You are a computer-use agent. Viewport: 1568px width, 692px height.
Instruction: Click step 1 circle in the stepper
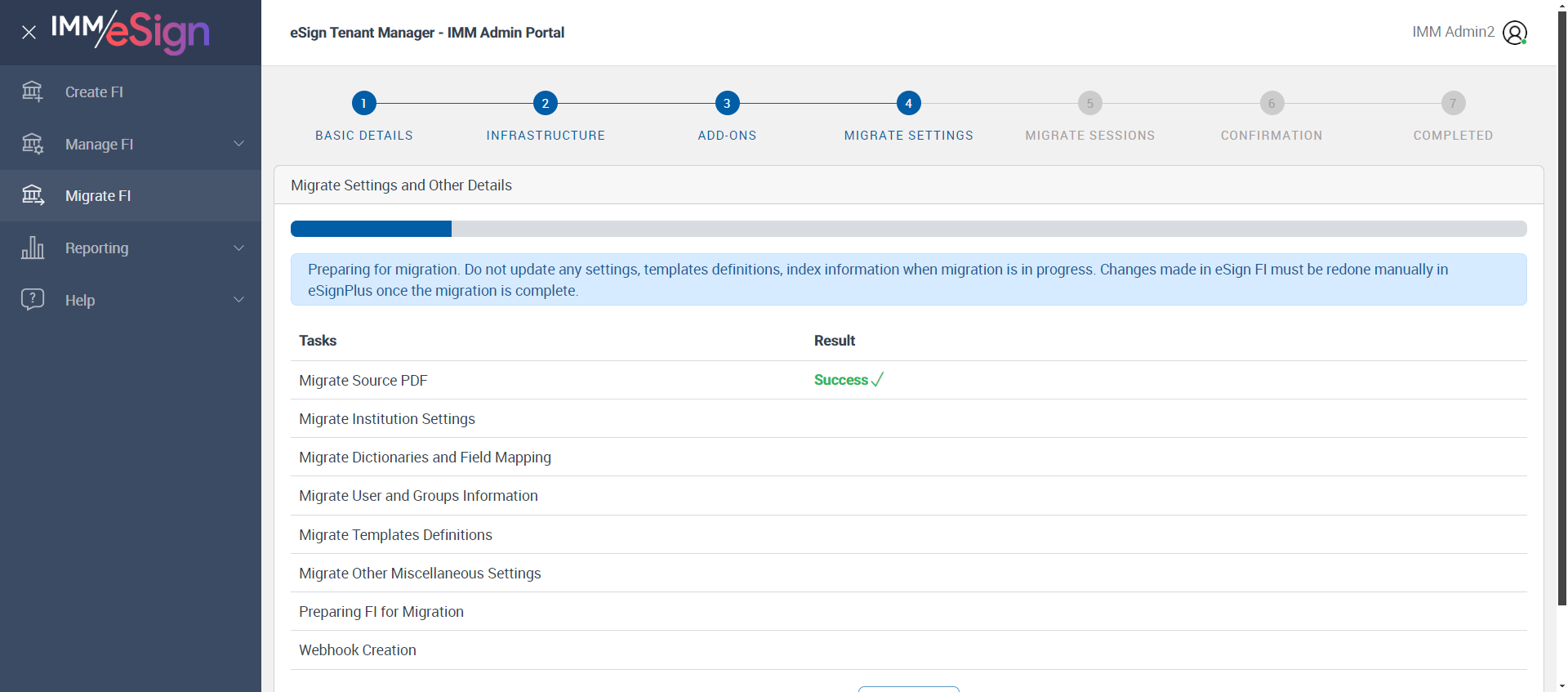[x=363, y=103]
